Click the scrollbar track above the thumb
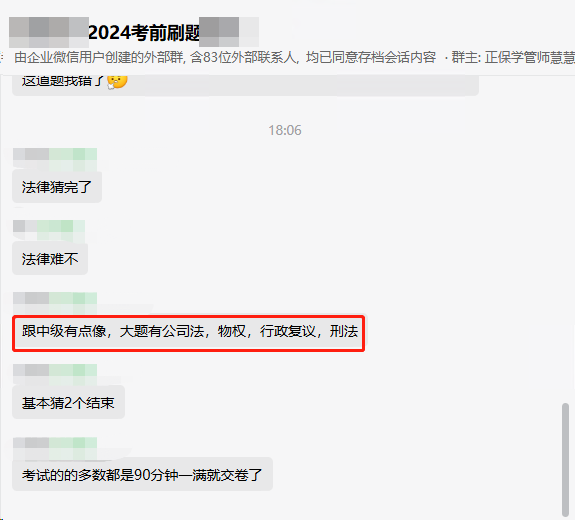Image resolution: width=575 pixels, height=520 pixels. 565,238
